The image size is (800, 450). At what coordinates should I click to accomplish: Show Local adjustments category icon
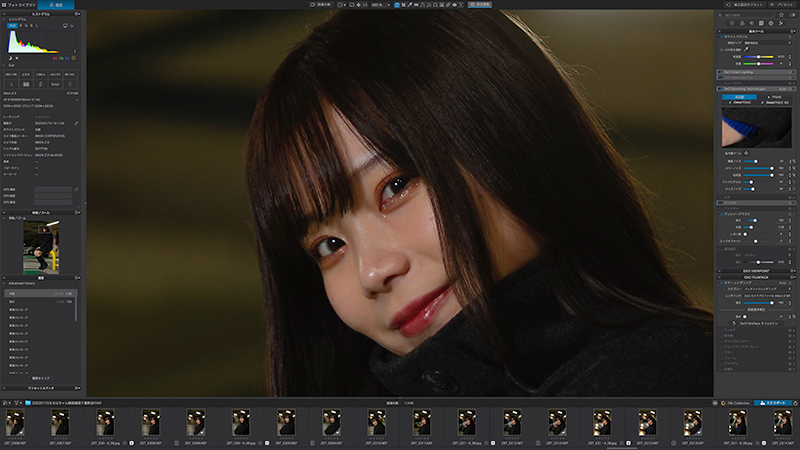[771, 23]
